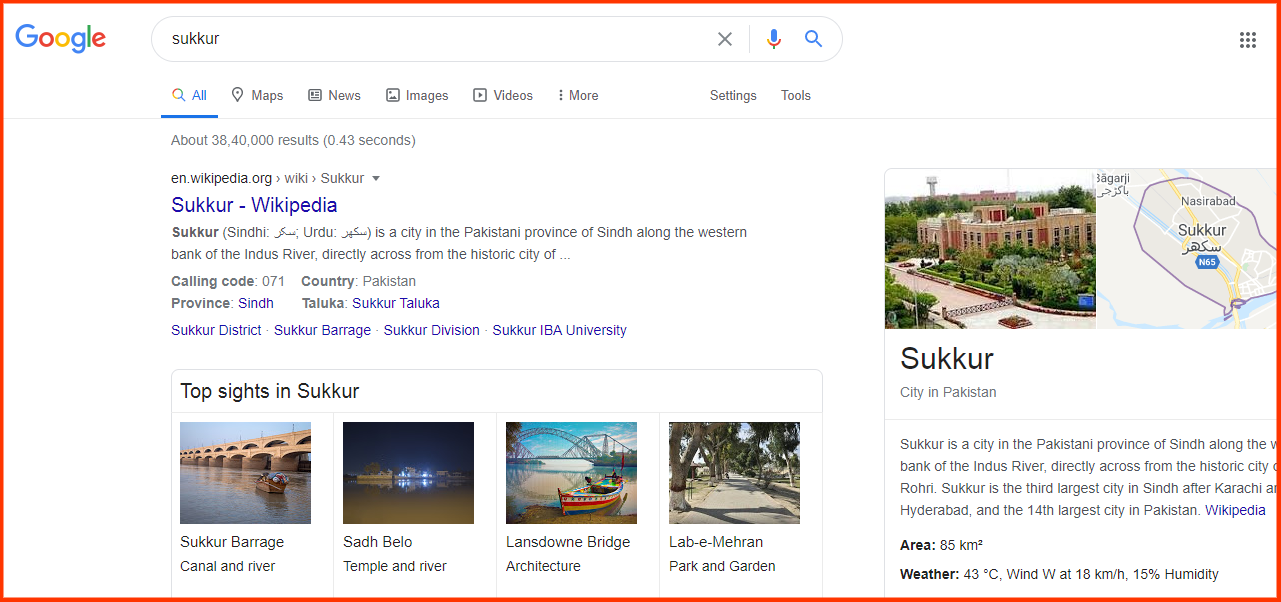Click the Calling code 071 text
Image resolution: width=1281 pixels, height=602 pixels.
click(228, 281)
